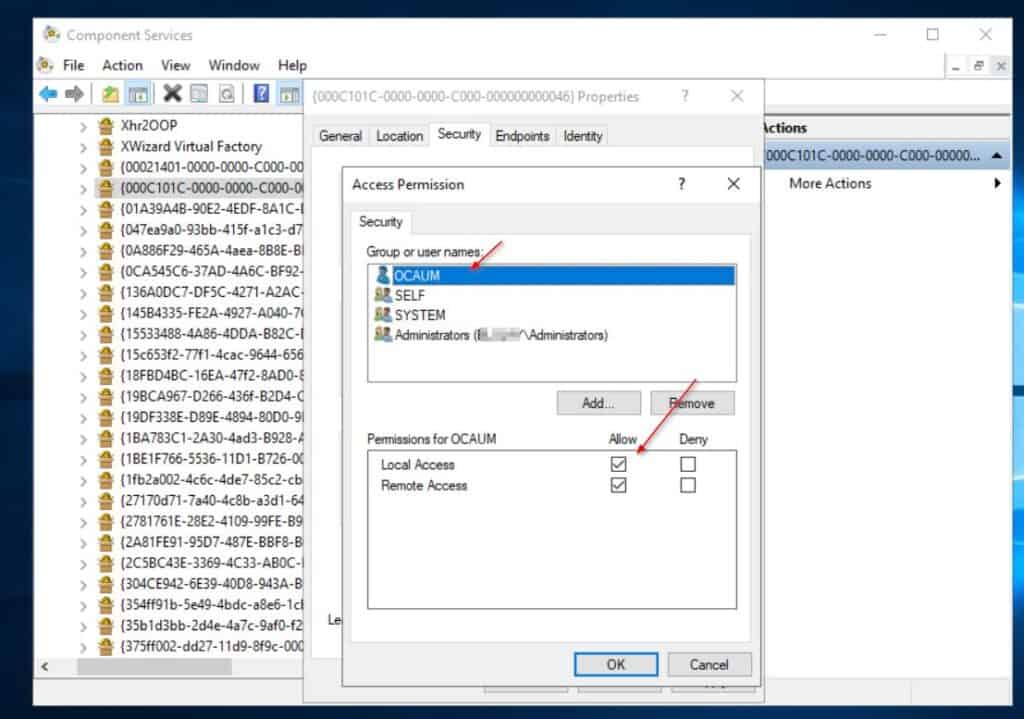Click the ? help button of Access Permission
Screen dimensions: 1024x719
682,184
